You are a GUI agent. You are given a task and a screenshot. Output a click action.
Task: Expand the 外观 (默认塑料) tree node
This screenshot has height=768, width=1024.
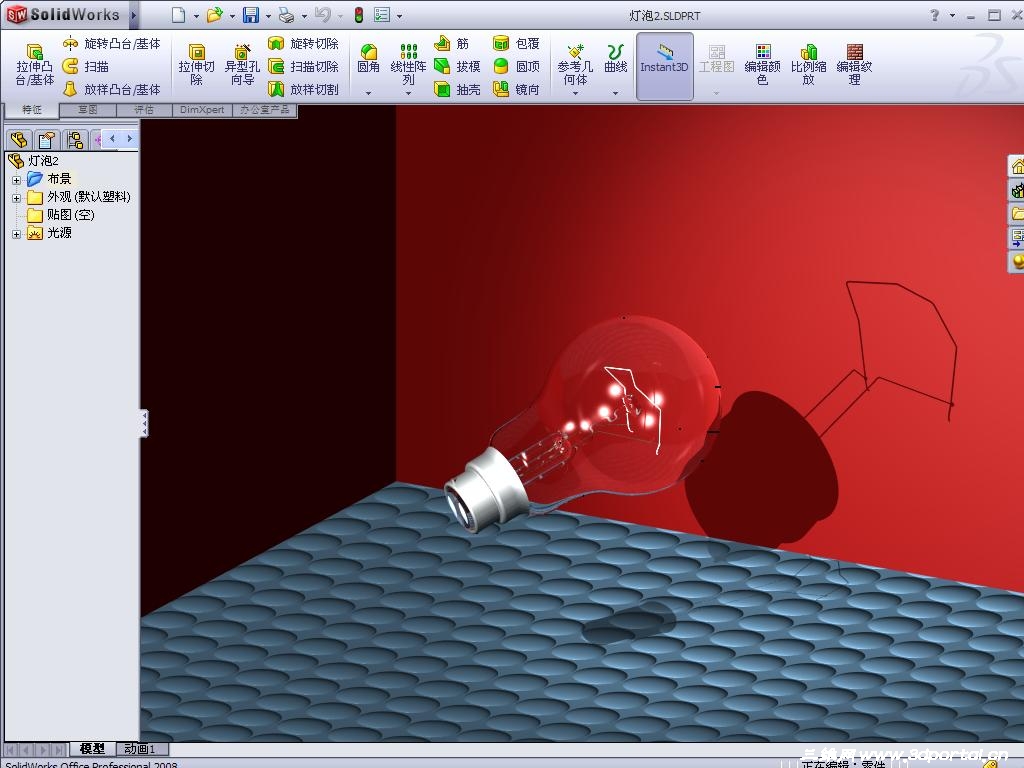click(x=16, y=198)
